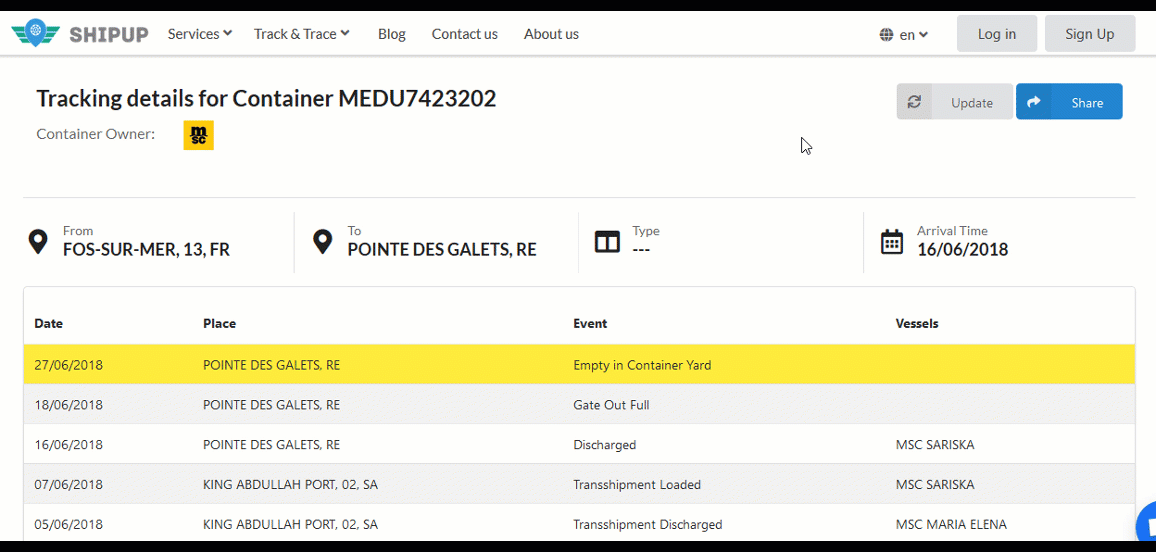The width and height of the screenshot is (1156, 552).
Task: Click the Type value dashes
Action: coord(641,250)
